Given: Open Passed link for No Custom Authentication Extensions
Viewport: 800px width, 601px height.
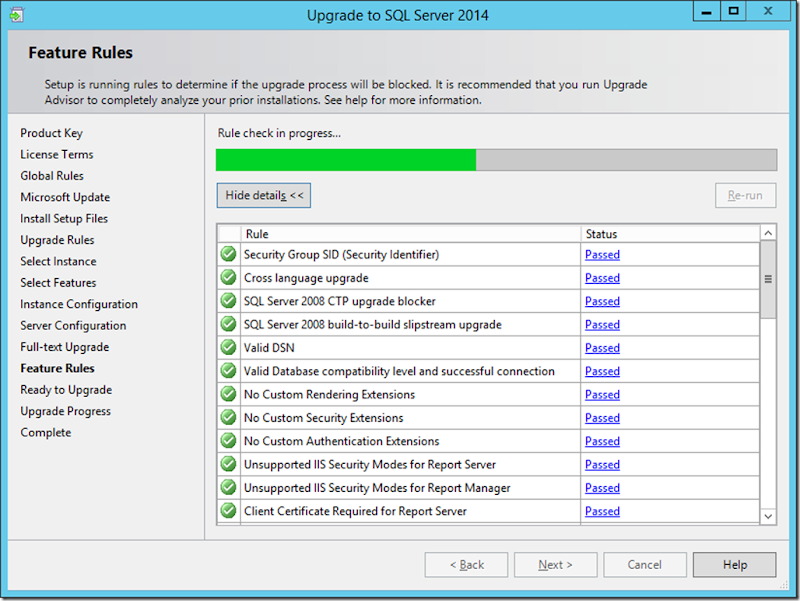Looking at the screenshot, I should (x=602, y=441).
